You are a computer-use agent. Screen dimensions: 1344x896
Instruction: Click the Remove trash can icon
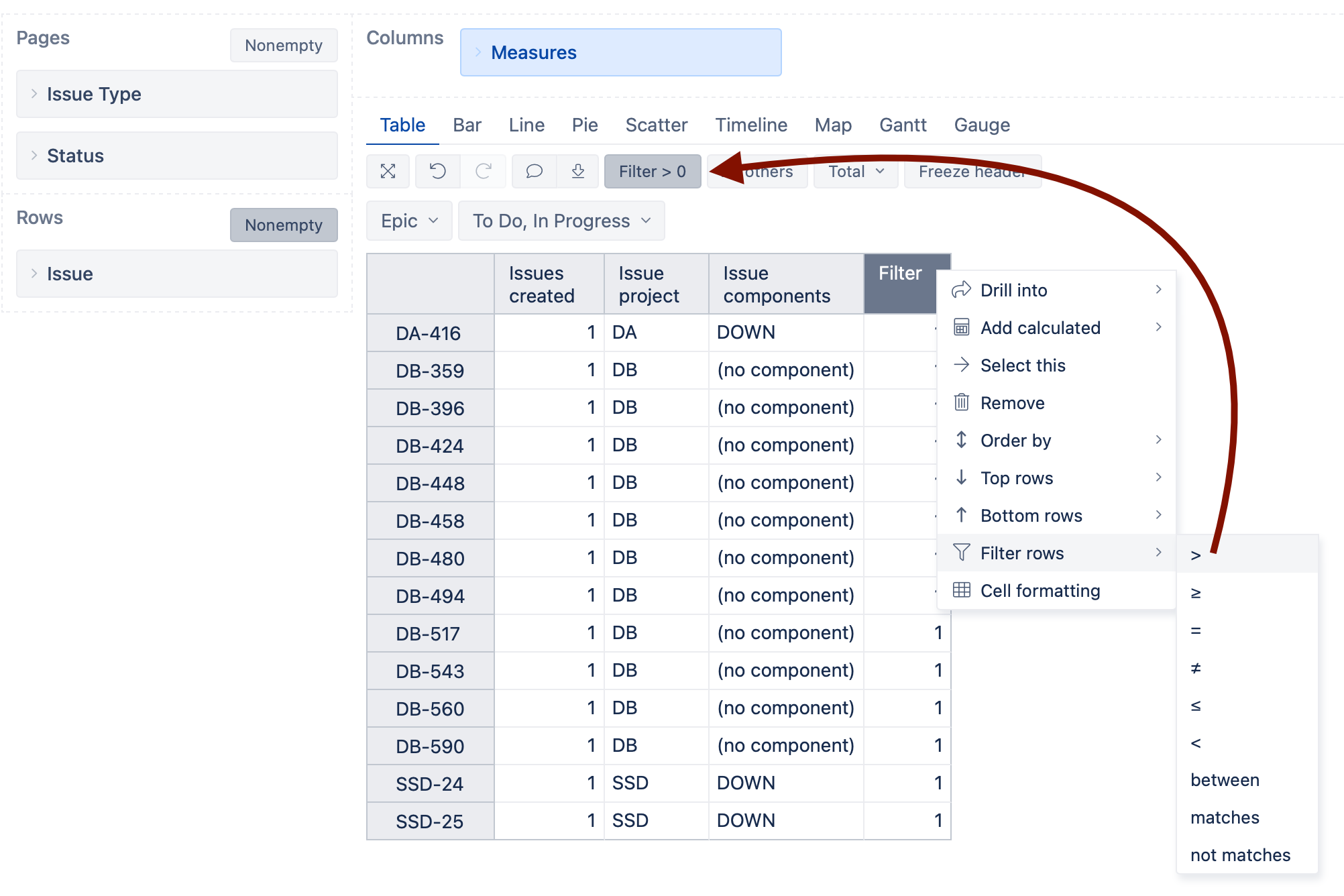[x=961, y=402]
